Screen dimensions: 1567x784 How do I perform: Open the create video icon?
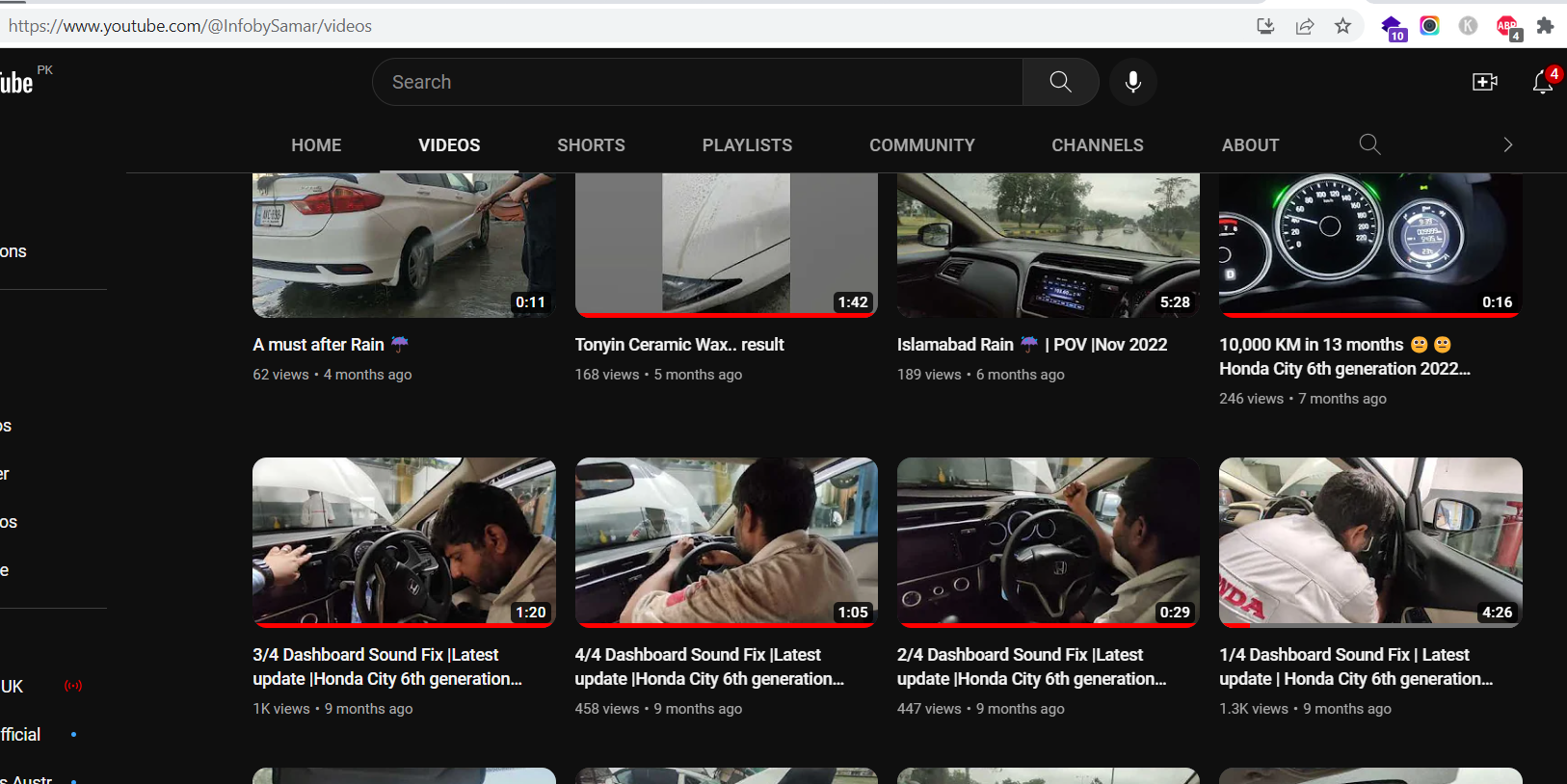[1485, 82]
